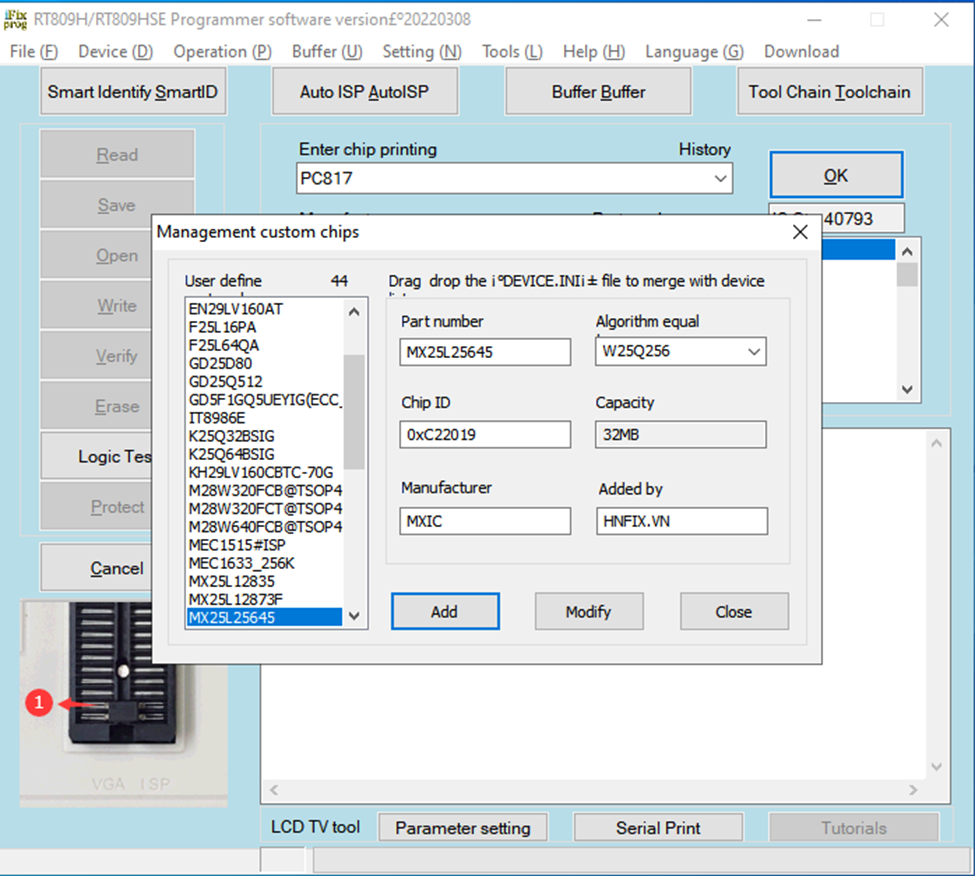Click the Modify button

[588, 612]
